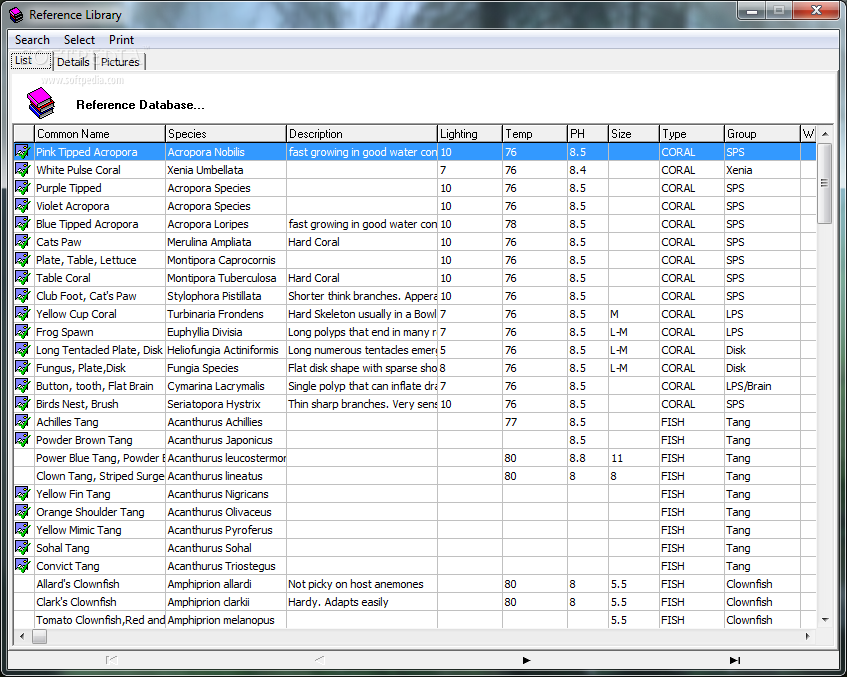The height and width of the screenshot is (677, 847).
Task: Switch to the Pictures tab
Action: point(120,62)
